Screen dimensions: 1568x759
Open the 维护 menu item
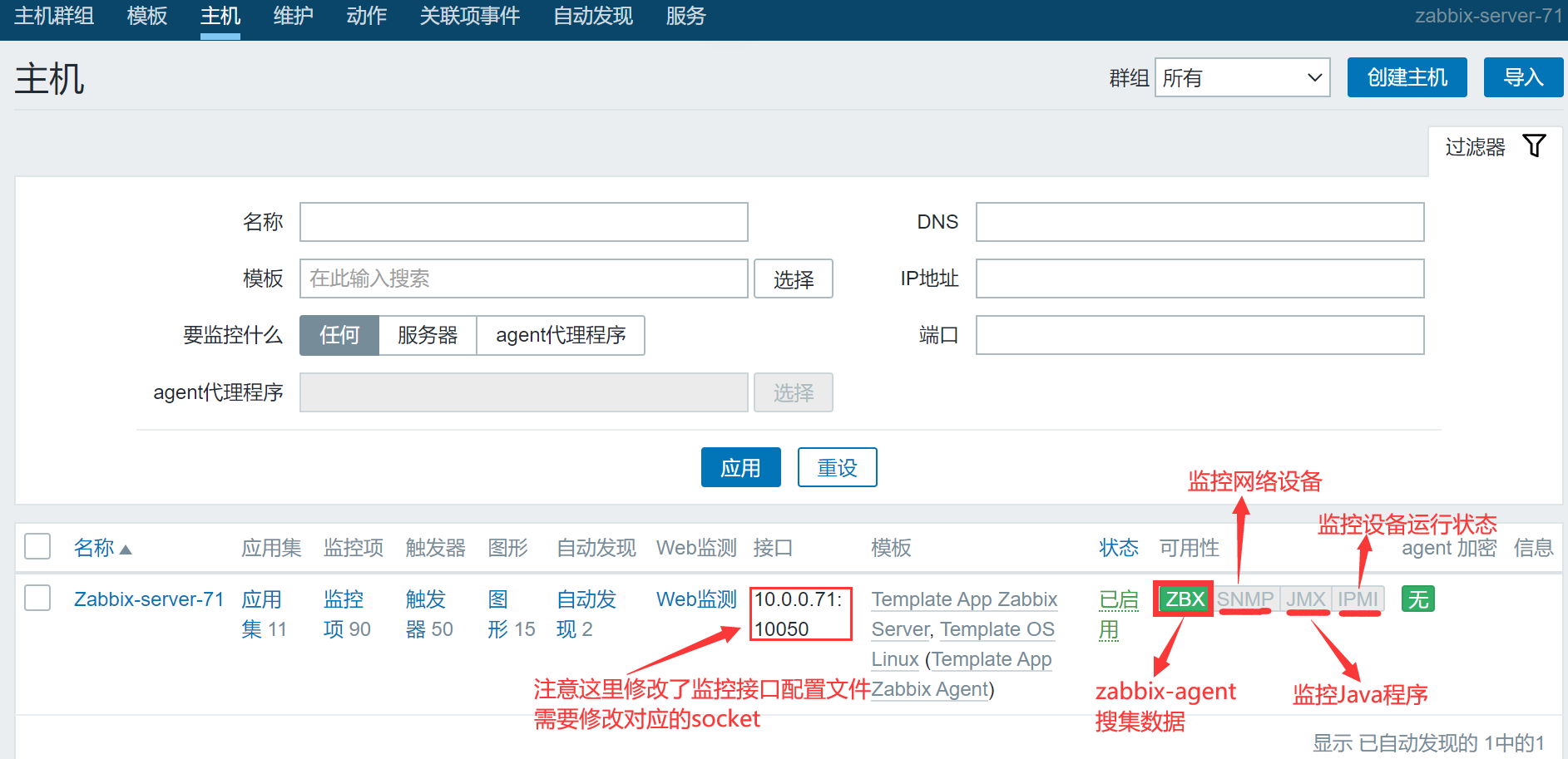point(294,16)
